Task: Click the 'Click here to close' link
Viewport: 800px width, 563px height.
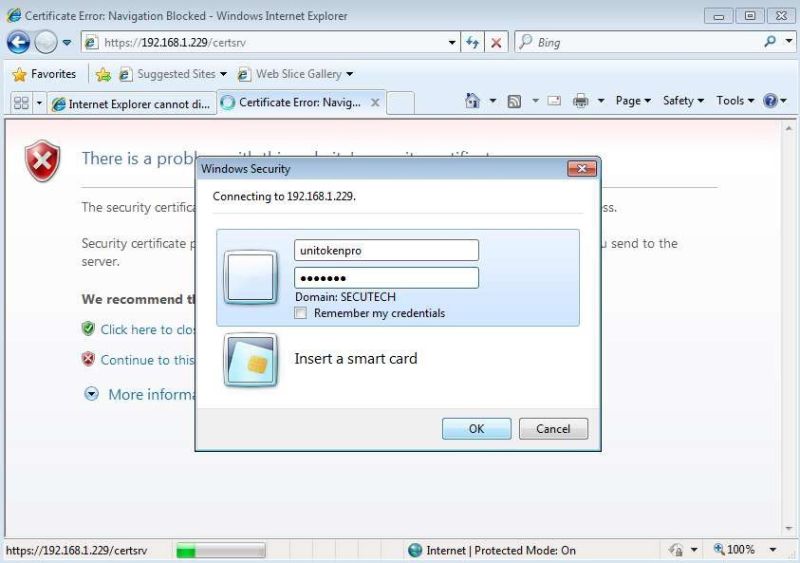Action: pyautogui.click(x=147, y=330)
